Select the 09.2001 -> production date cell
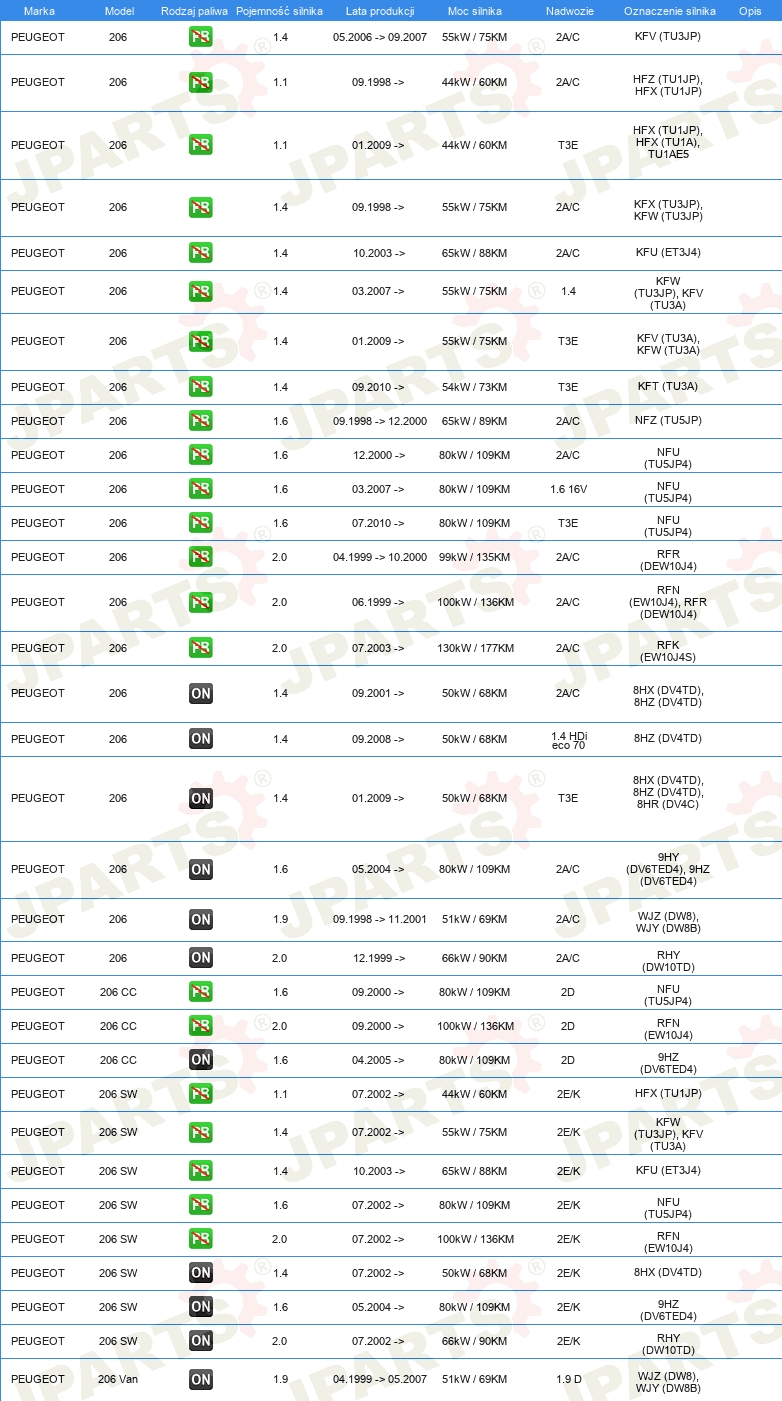Image resolution: width=782 pixels, height=1401 pixels. pos(379,693)
